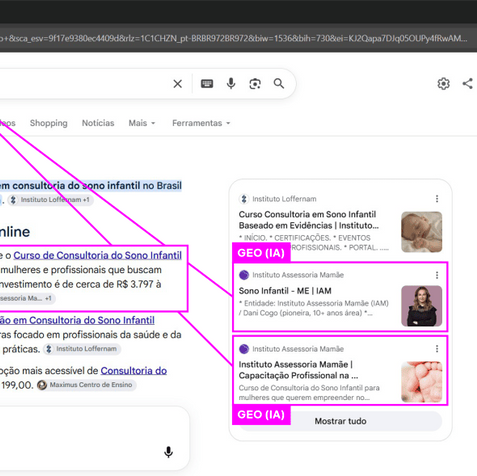Screen dimensions: 477x476
Task: Open the woman portrait thumbnail
Action: (x=422, y=306)
